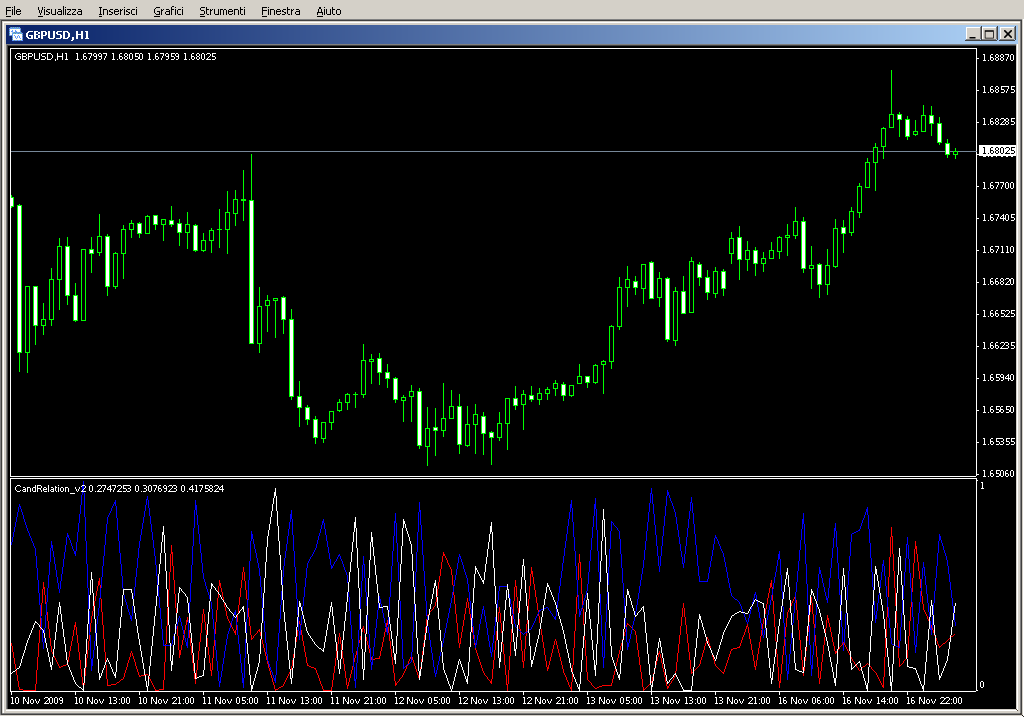The width and height of the screenshot is (1024, 717).
Task: Click the 1.66235 price scale value
Action: click(x=998, y=345)
